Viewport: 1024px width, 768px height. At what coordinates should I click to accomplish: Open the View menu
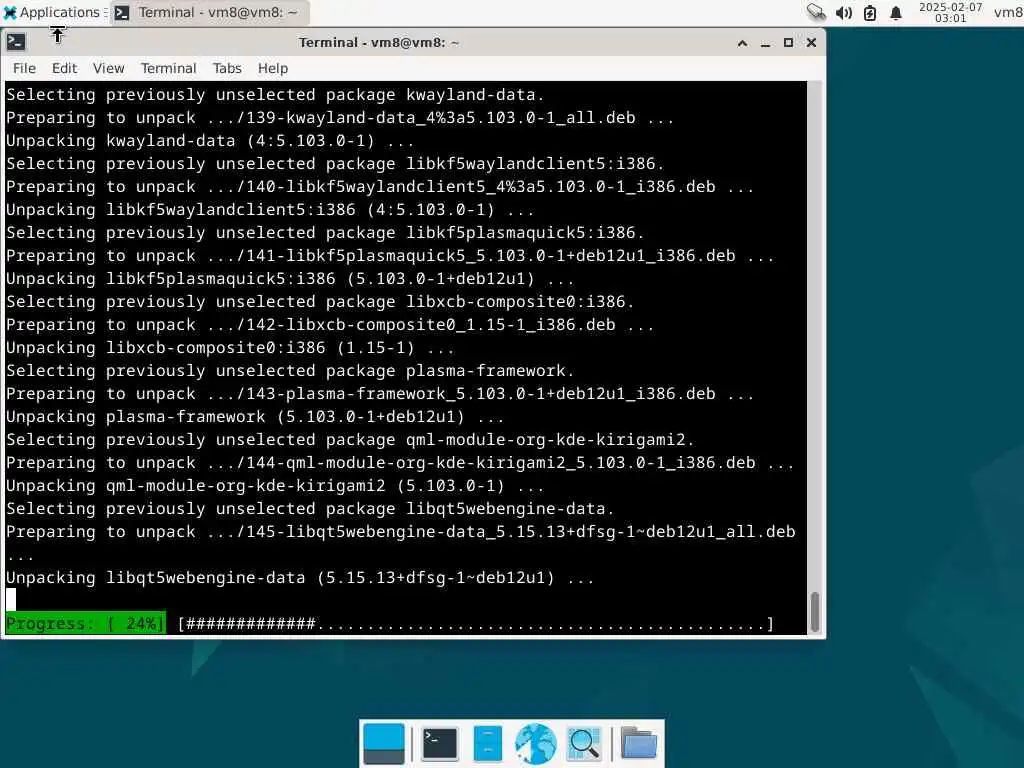pyautogui.click(x=108, y=68)
